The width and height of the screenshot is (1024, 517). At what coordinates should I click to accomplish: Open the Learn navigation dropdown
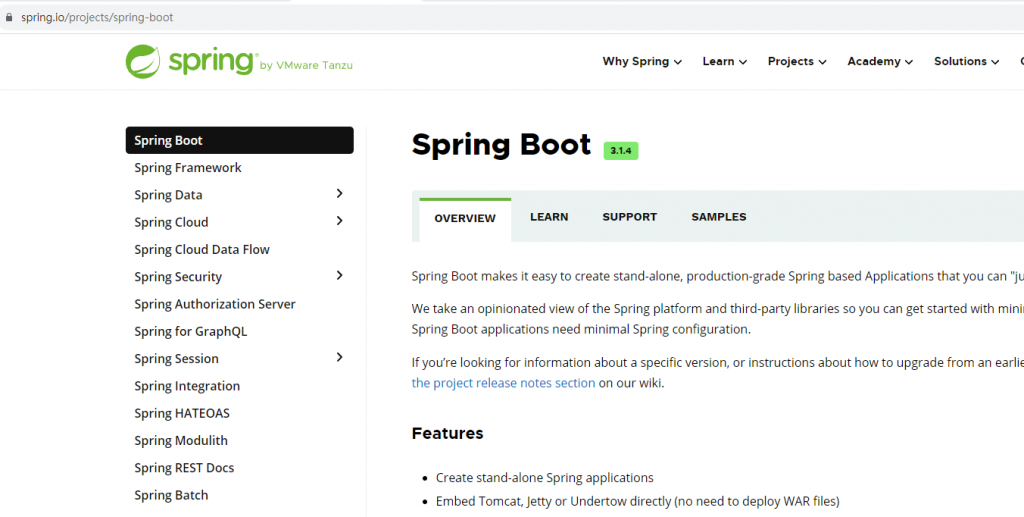click(724, 61)
